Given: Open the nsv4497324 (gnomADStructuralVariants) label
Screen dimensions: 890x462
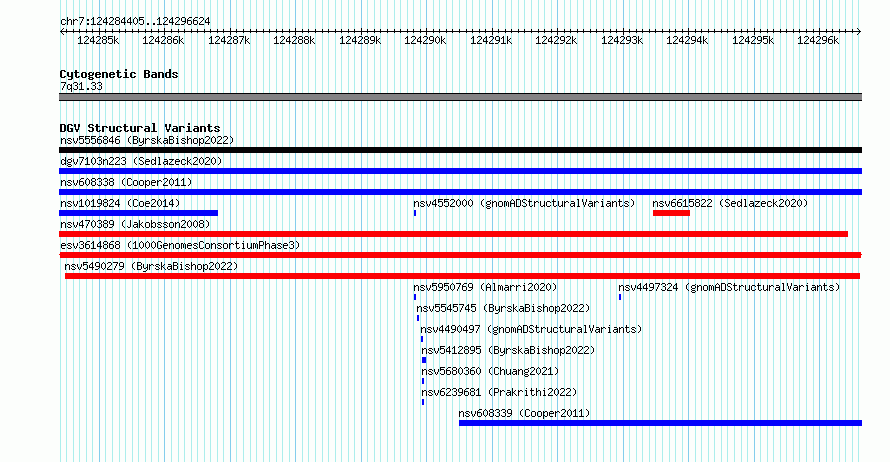Looking at the screenshot, I should pos(729,287).
